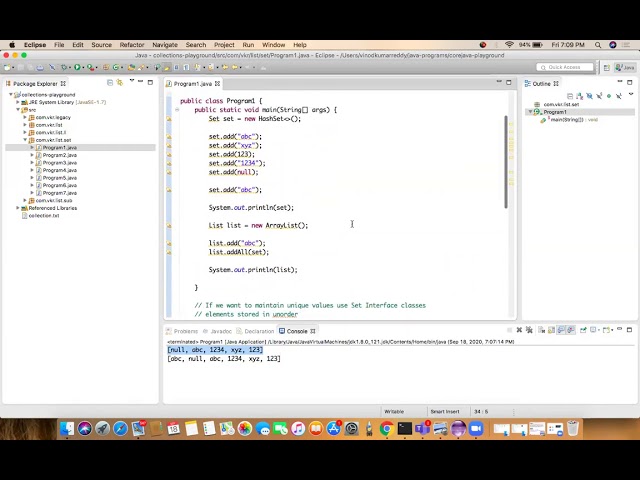Click Remove Launch X in Console
Image resolution: width=640 pixels, height=480 pixels.
[519, 330]
